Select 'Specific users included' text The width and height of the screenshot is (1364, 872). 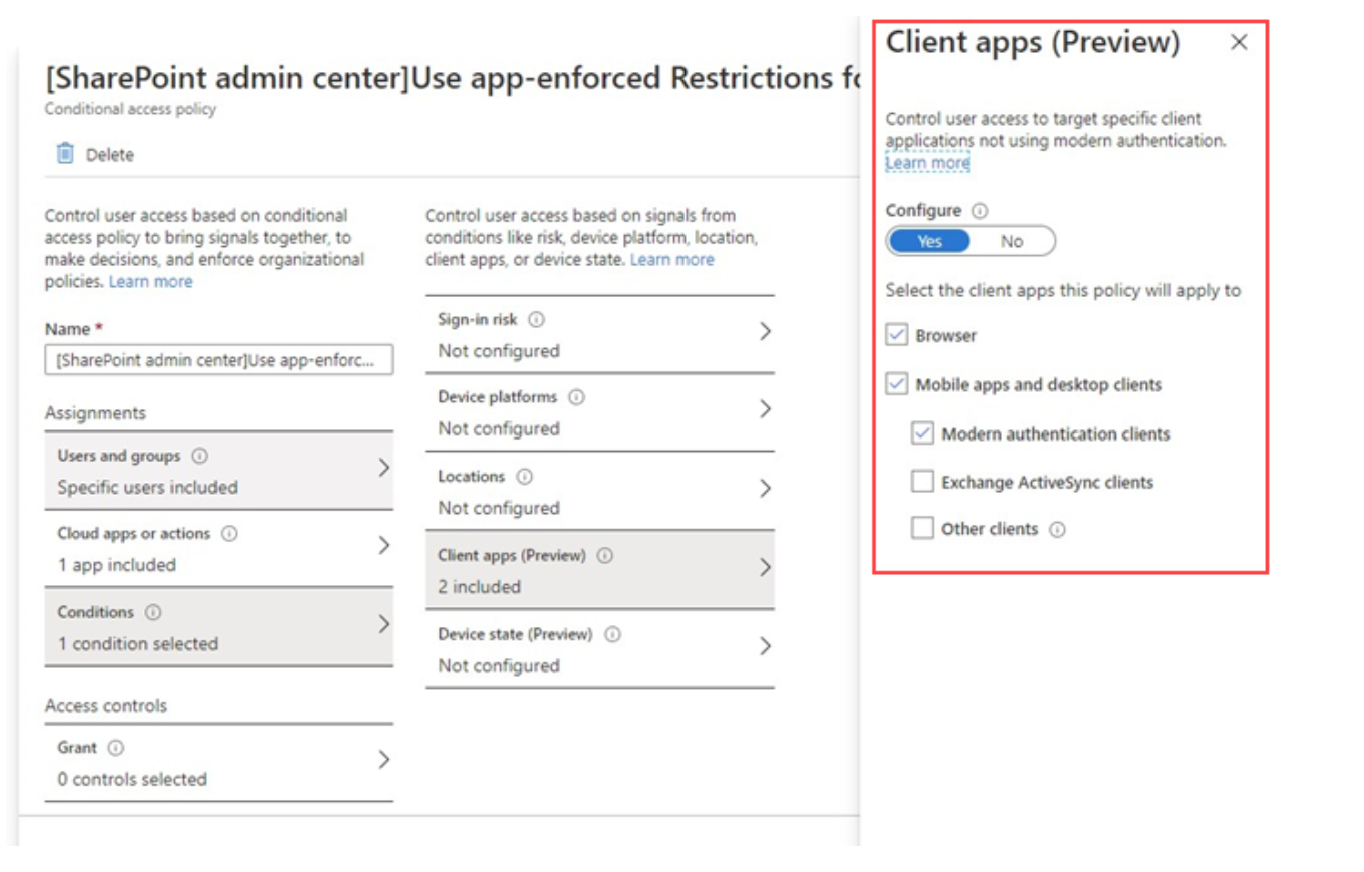[x=147, y=488]
